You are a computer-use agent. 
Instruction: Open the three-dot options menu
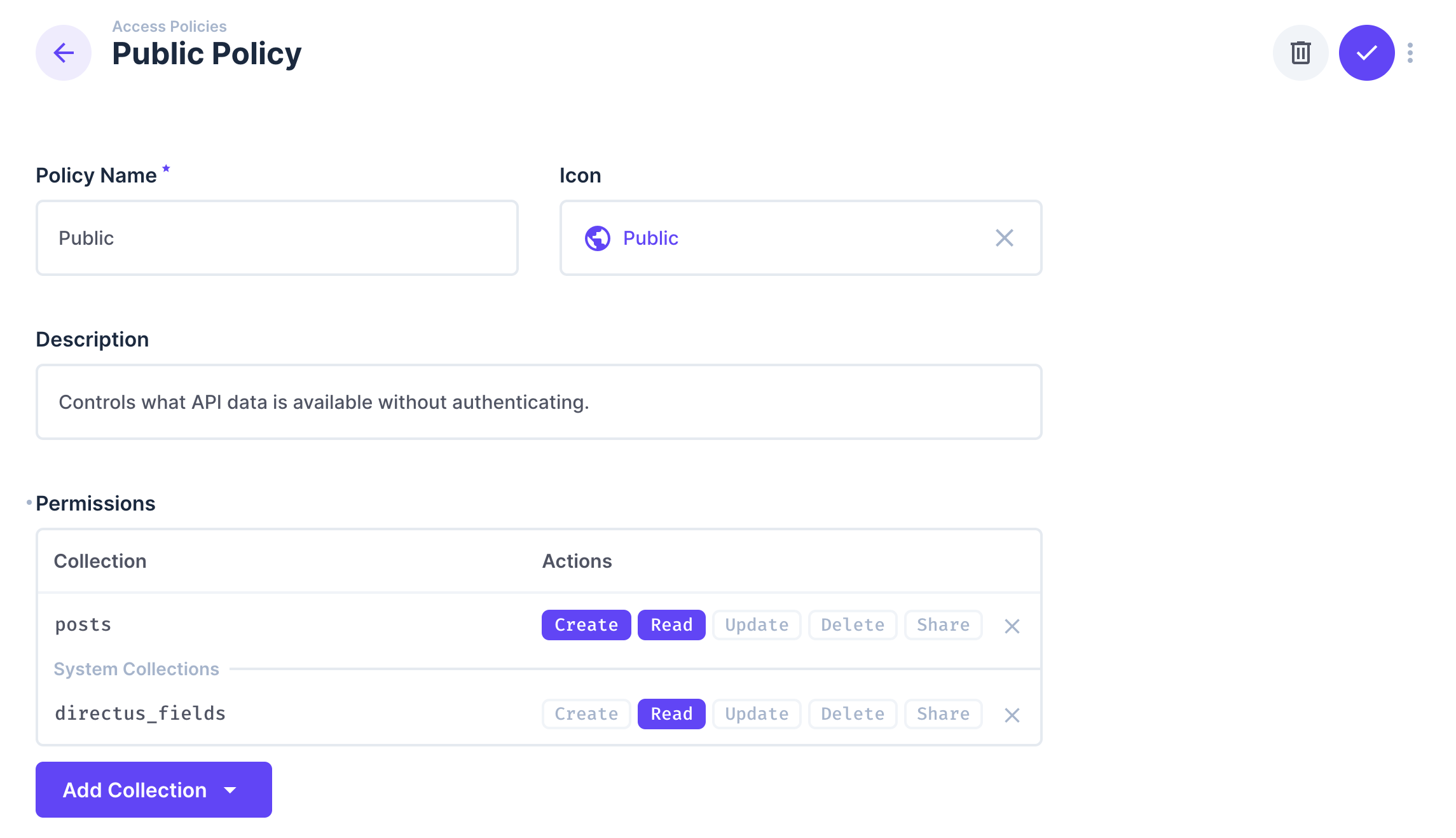click(1410, 53)
